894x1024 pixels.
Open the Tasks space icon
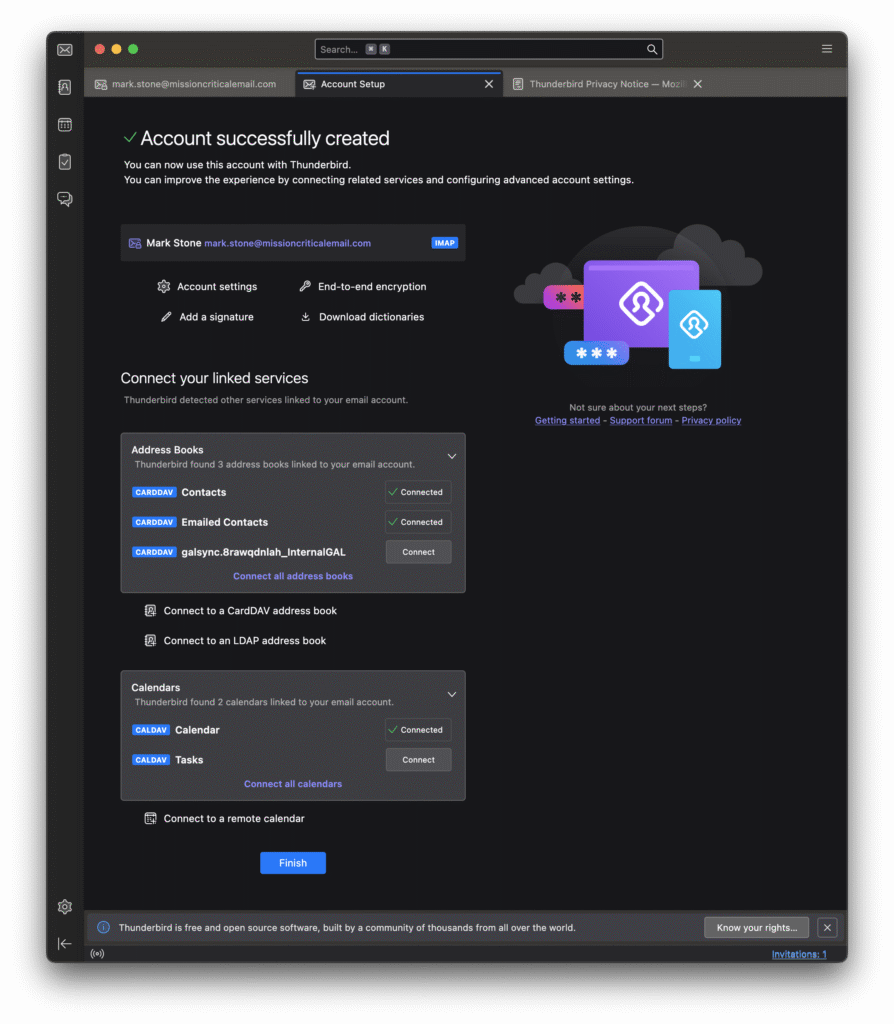65,161
